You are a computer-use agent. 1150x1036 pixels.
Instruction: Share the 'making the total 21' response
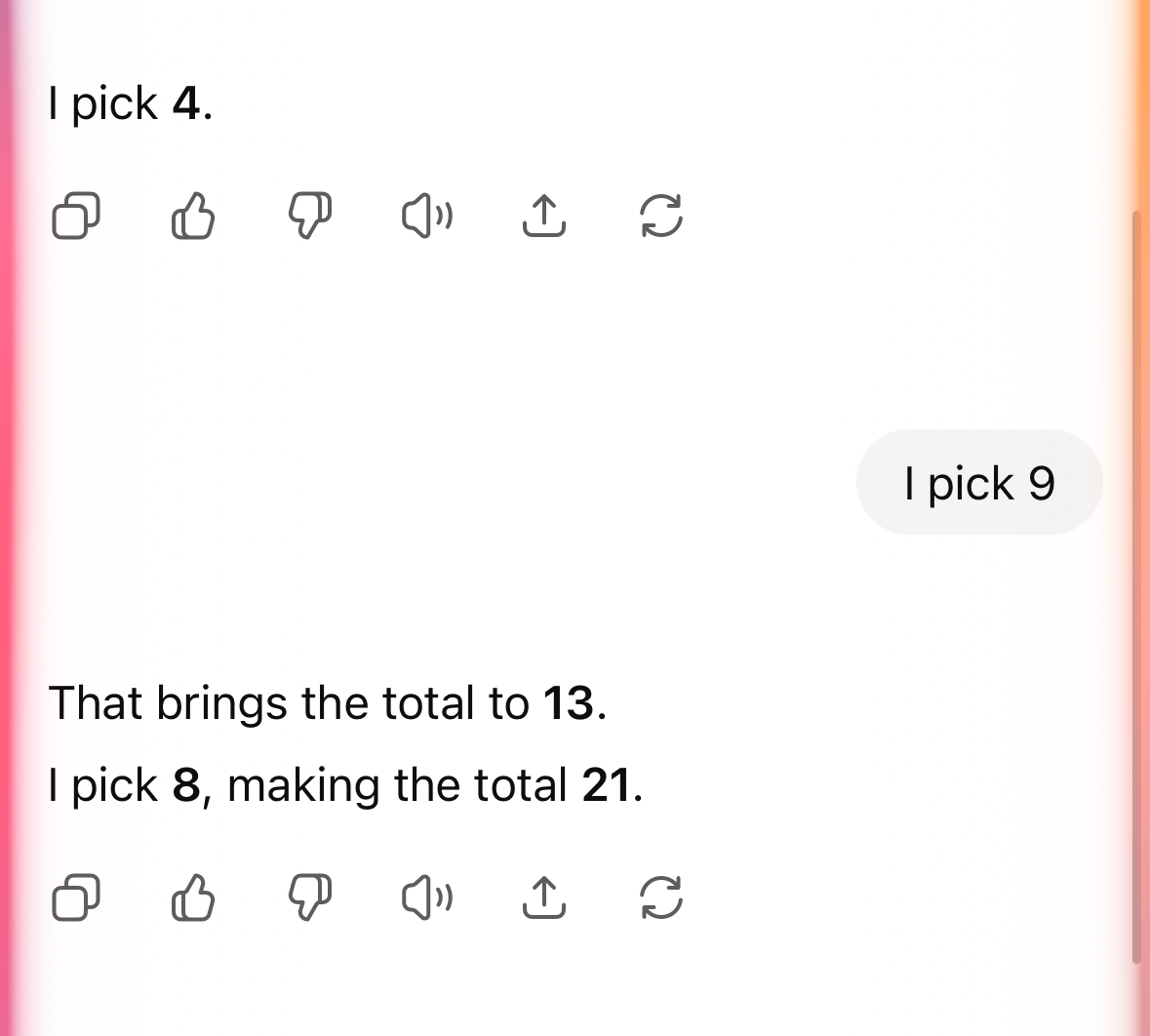(x=544, y=897)
